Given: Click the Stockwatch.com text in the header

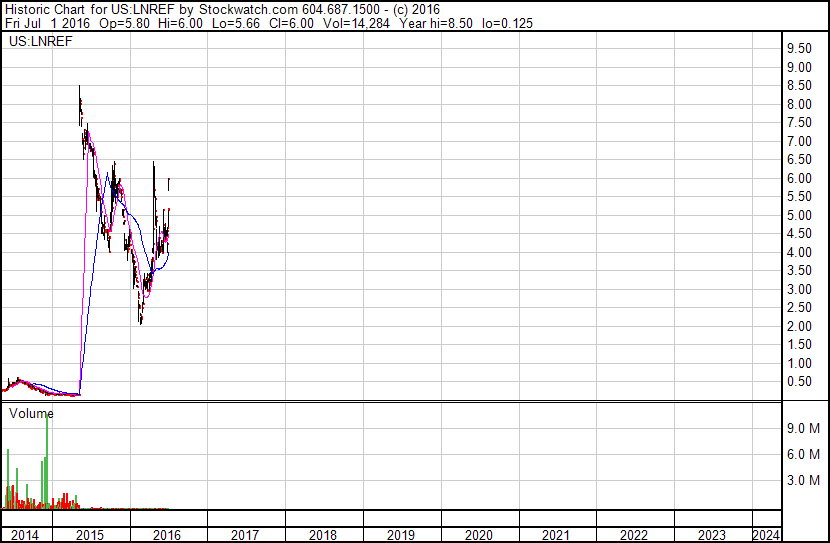Looking at the screenshot, I should (x=248, y=10).
